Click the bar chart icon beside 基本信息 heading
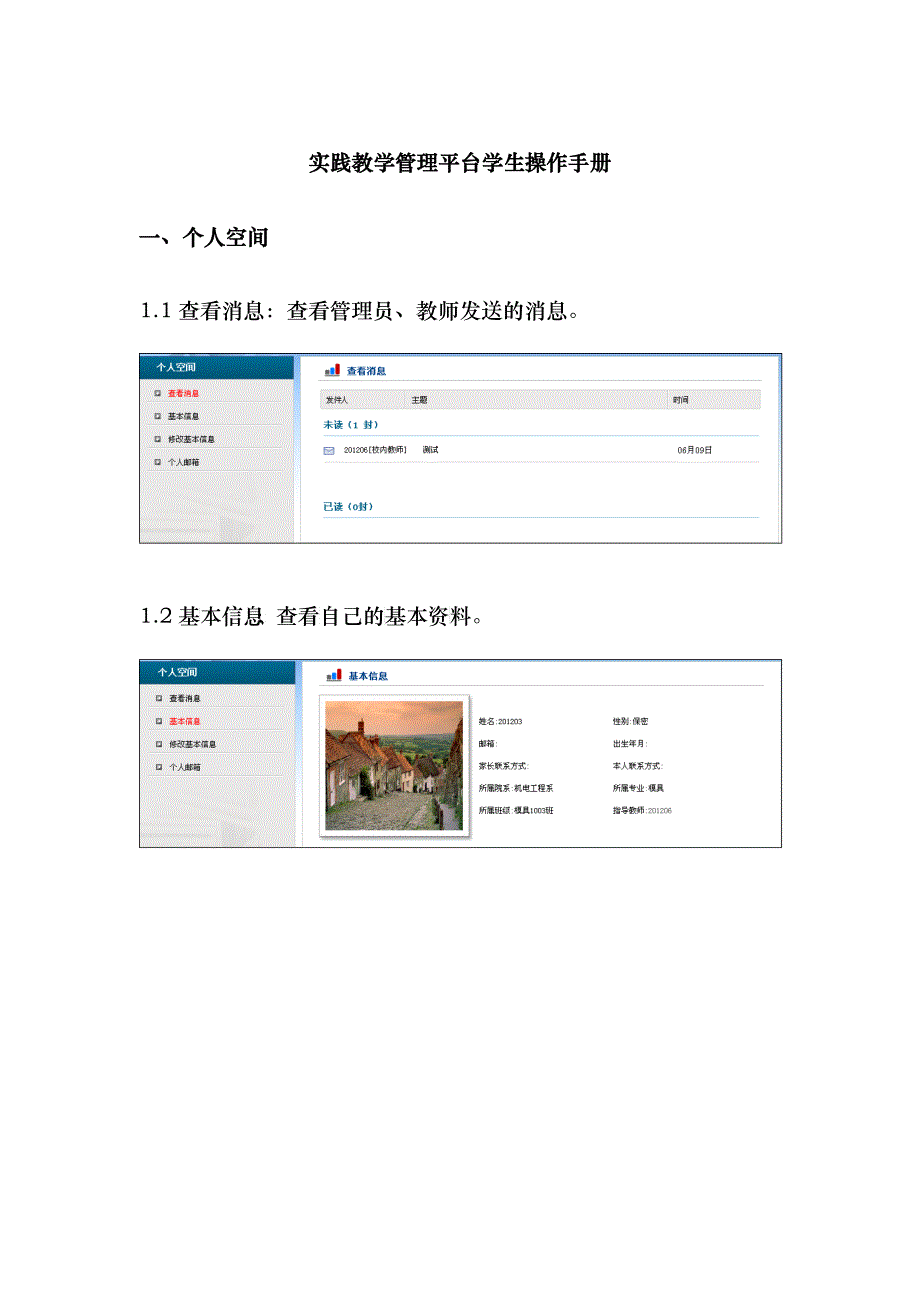The width and height of the screenshot is (920, 1302). (x=333, y=676)
